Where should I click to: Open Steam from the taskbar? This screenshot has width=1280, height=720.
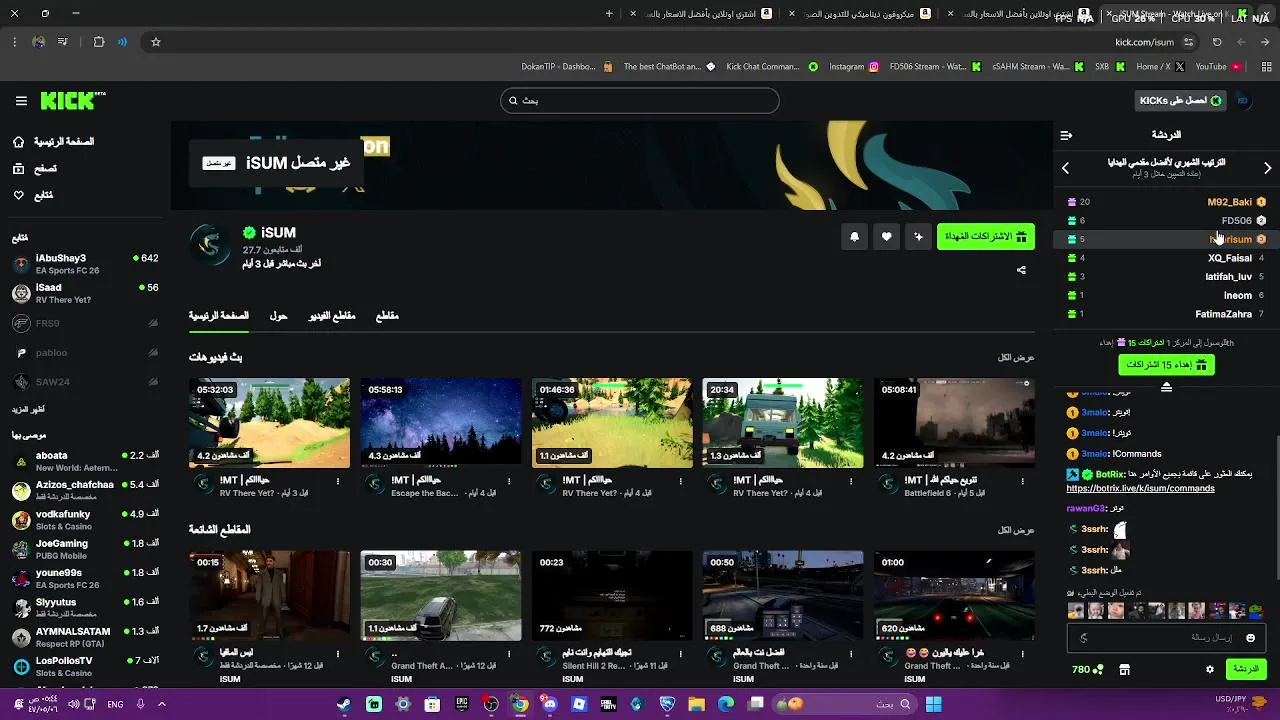[343, 704]
